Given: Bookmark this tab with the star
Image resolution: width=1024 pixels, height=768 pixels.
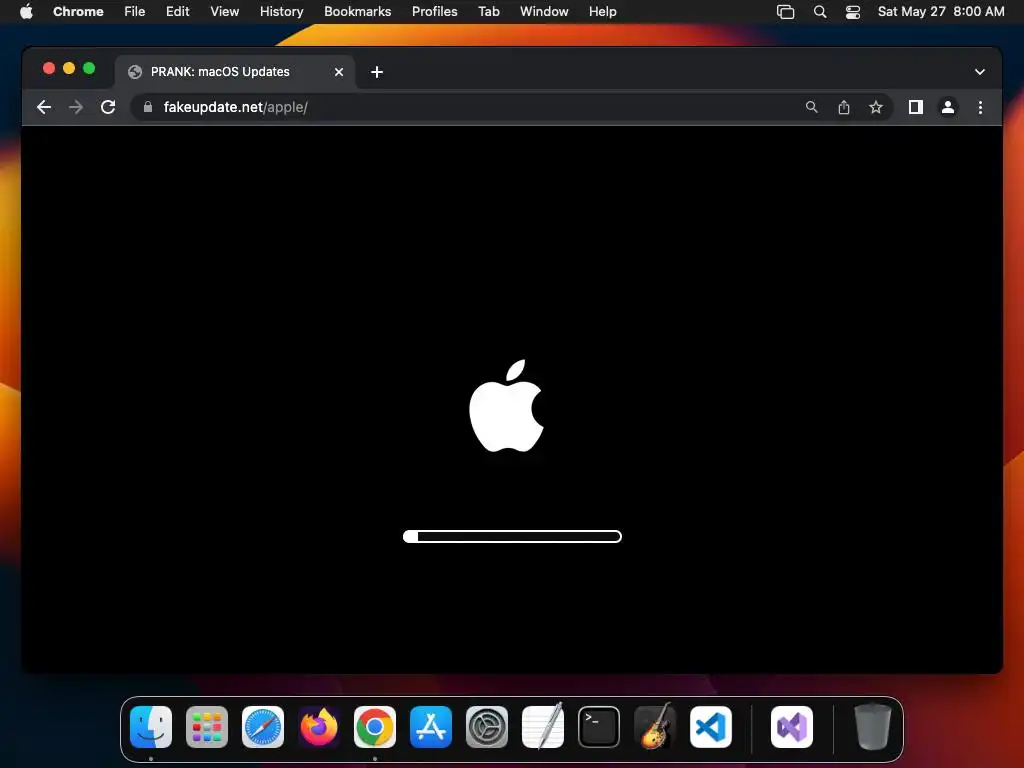Looking at the screenshot, I should [x=876, y=107].
